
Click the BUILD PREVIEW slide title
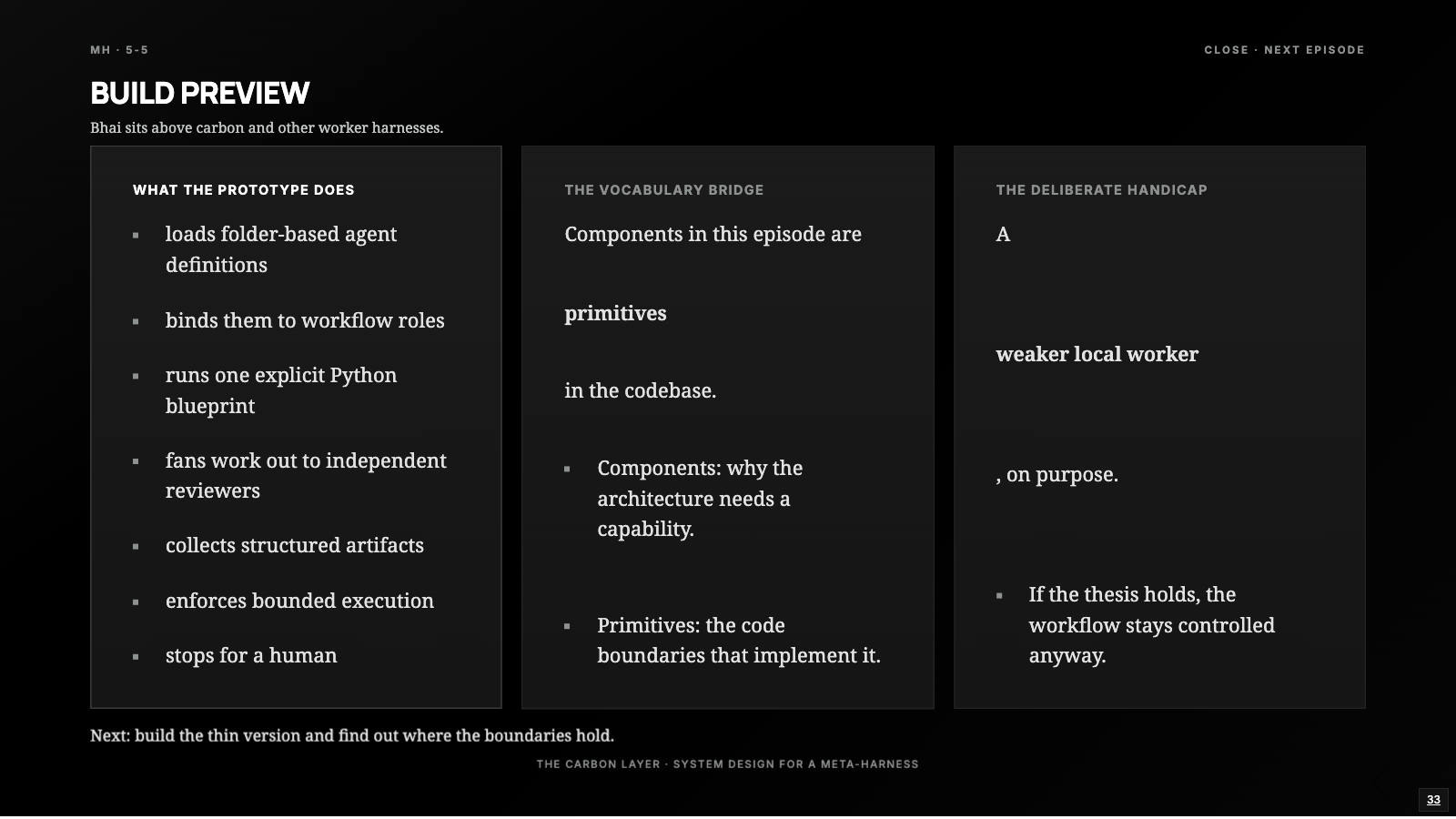point(200,93)
